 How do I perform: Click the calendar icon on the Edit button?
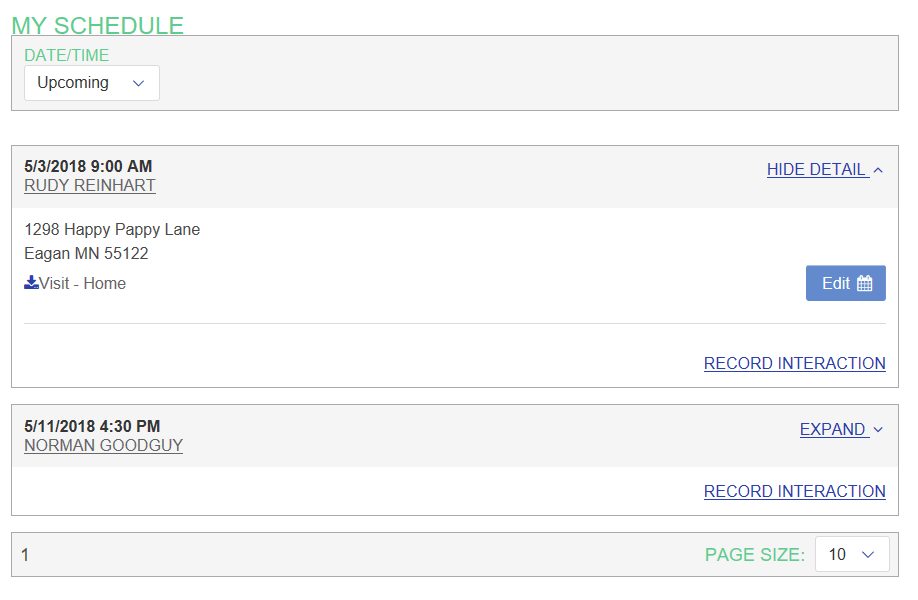point(865,283)
